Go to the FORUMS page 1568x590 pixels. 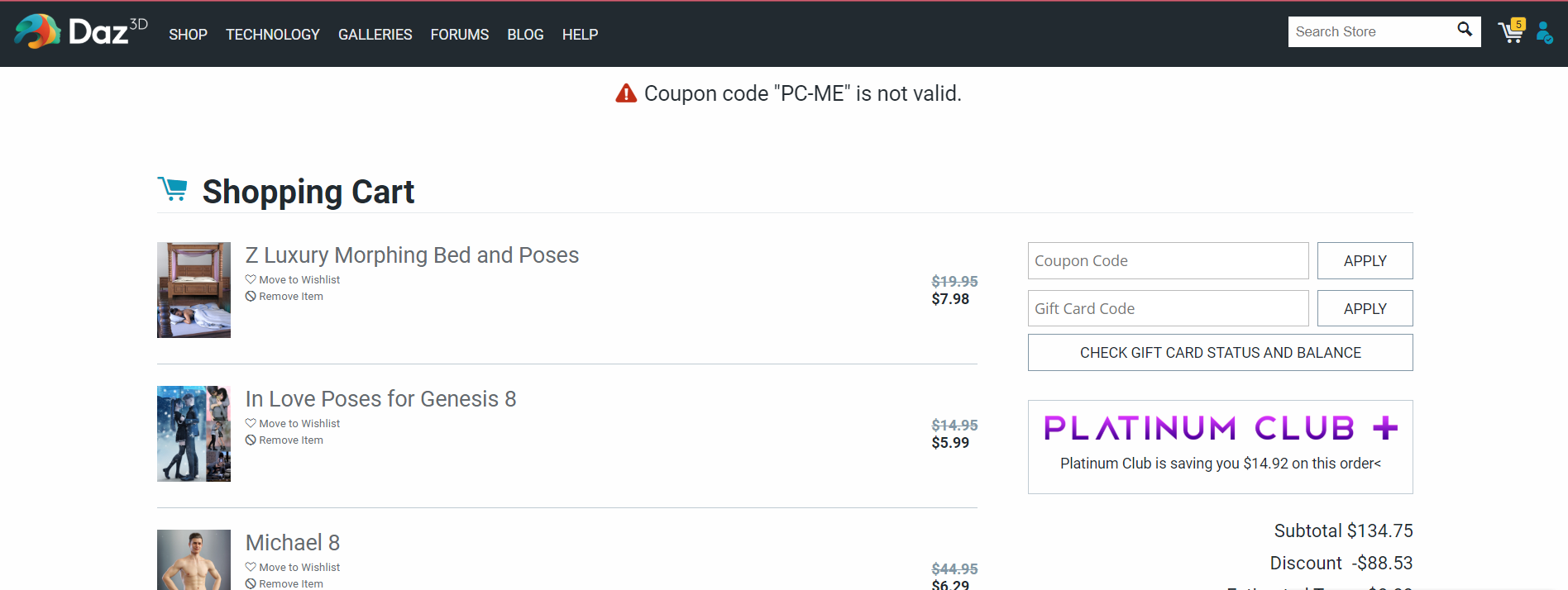pyautogui.click(x=459, y=35)
